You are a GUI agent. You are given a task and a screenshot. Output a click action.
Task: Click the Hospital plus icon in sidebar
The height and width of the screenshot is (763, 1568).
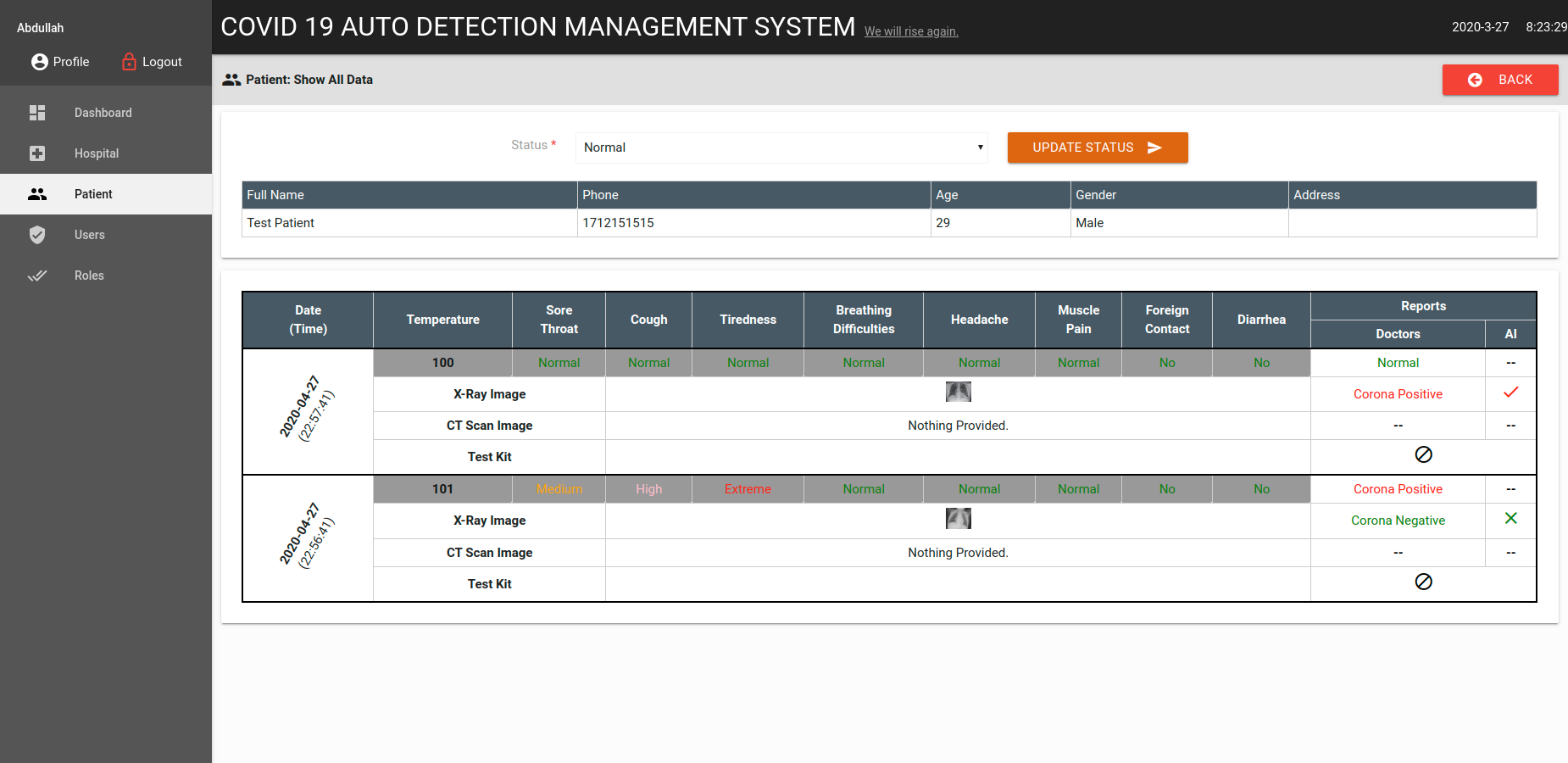[x=37, y=153]
